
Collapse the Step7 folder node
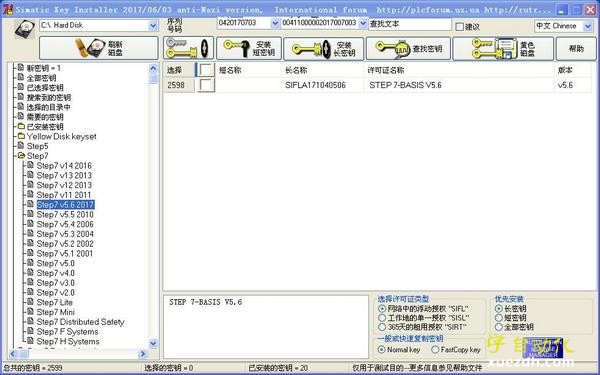click(x=21, y=156)
